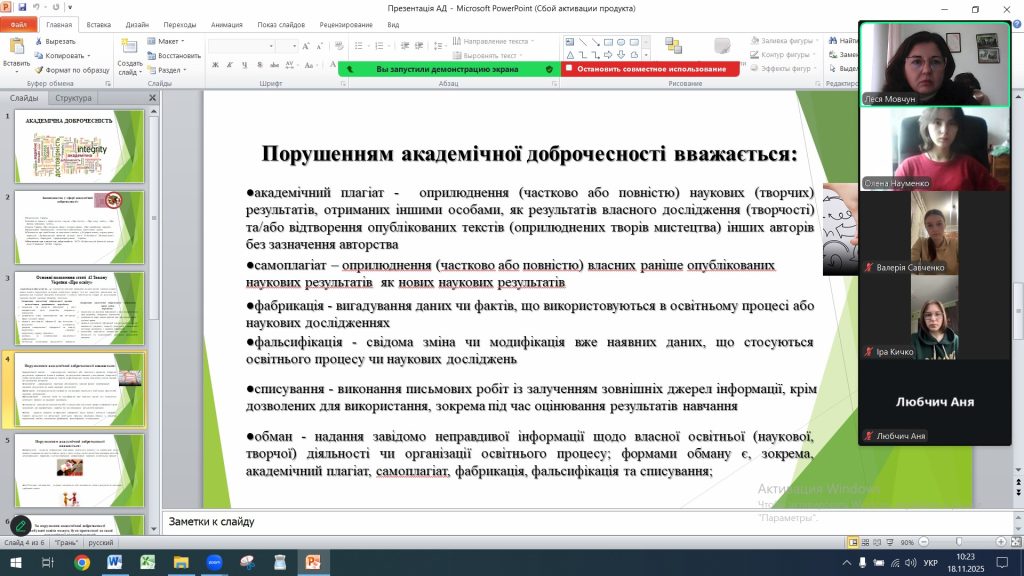Click the zoom out minus button
Image resolution: width=1024 pixels, height=576 pixels.
(x=923, y=542)
